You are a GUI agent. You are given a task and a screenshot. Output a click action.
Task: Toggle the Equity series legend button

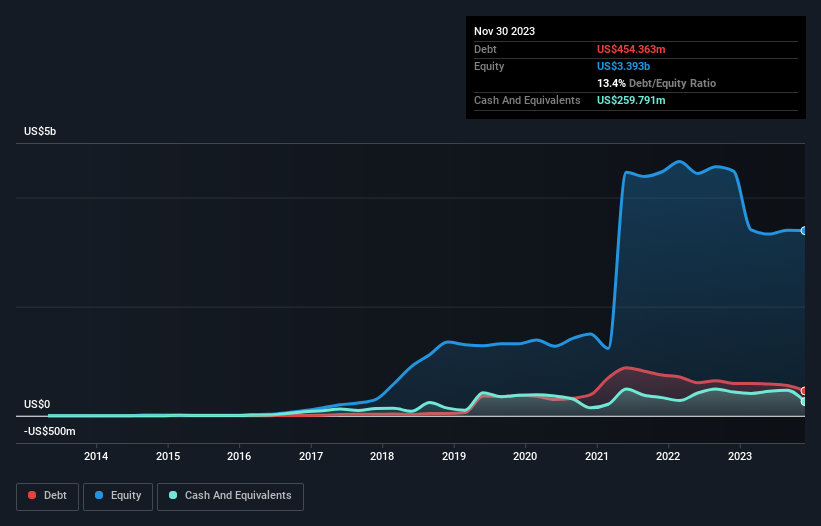click(x=118, y=496)
